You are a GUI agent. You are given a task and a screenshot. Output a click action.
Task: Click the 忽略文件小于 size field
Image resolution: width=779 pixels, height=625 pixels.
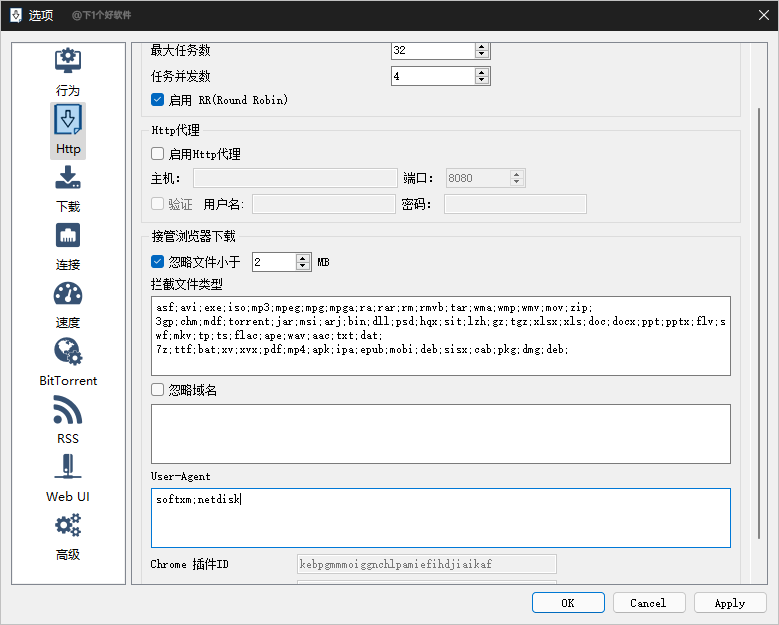click(274, 262)
